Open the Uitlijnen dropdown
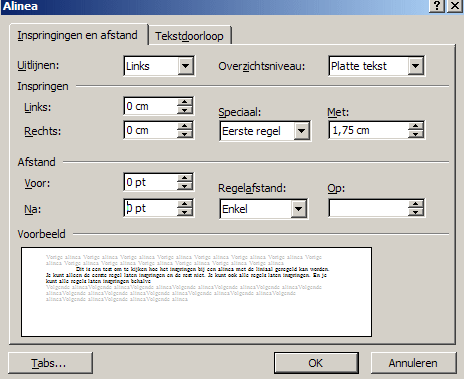 pyautogui.click(x=185, y=66)
